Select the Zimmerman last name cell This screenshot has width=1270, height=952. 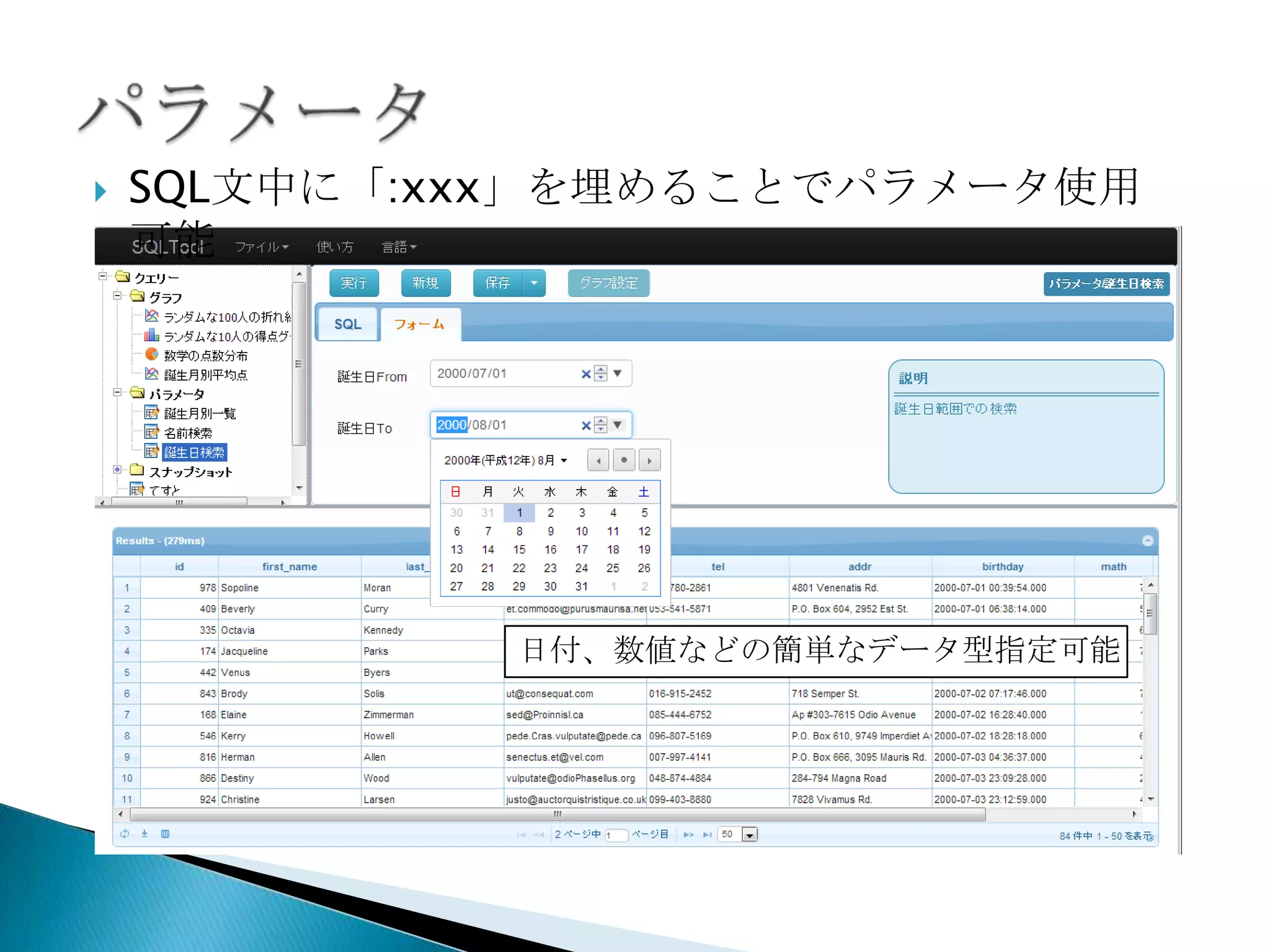[432, 715]
